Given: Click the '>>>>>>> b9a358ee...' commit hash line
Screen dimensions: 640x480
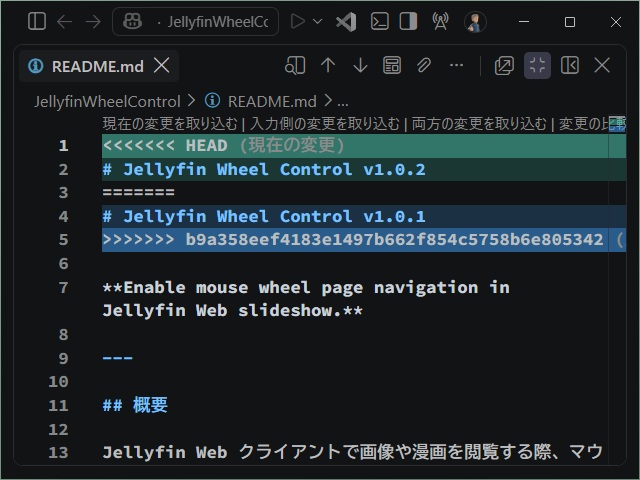Looking at the screenshot, I should tap(364, 240).
